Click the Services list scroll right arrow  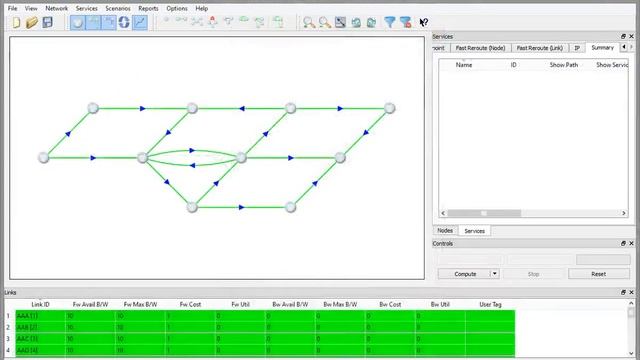(624, 213)
